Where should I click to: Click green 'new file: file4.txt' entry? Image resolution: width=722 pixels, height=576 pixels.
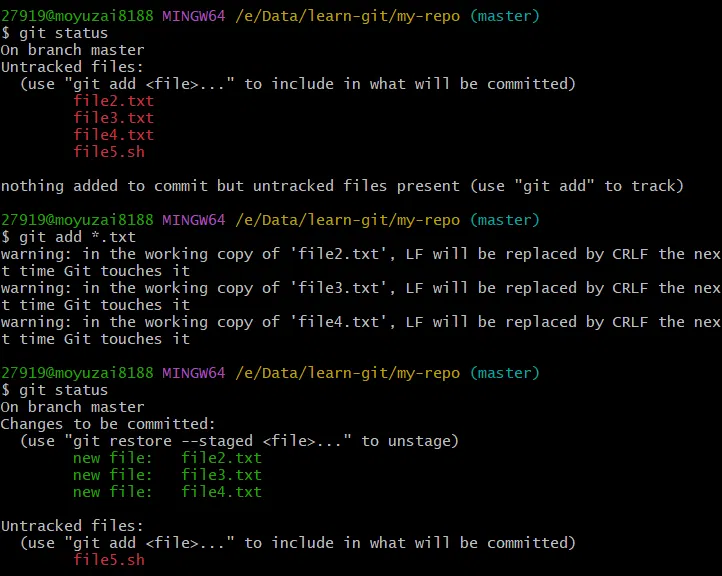click(167, 492)
